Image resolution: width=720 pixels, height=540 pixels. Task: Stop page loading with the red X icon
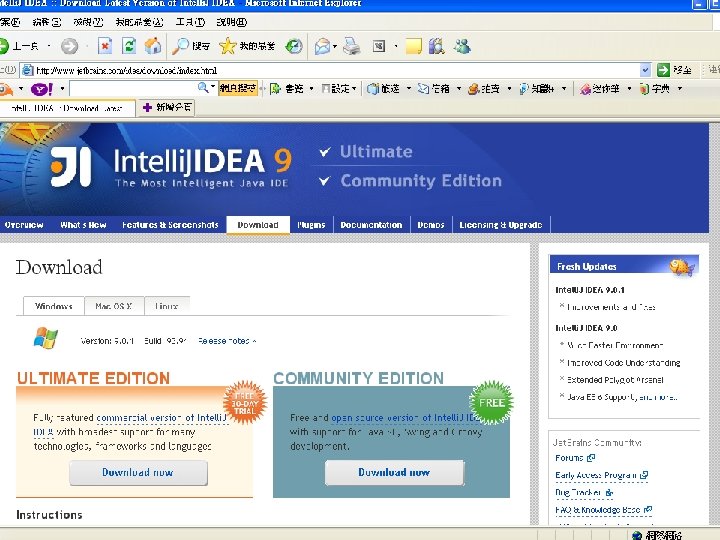[105, 46]
